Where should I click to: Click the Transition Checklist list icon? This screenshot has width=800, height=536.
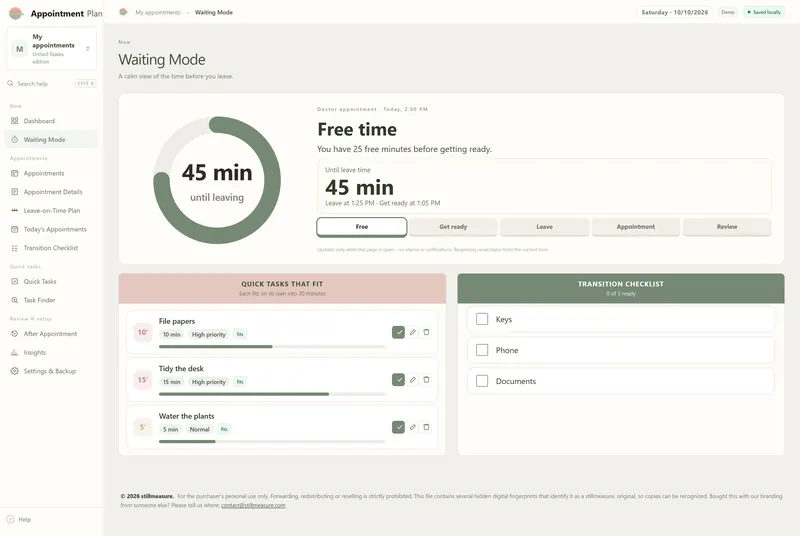[x=14, y=248]
